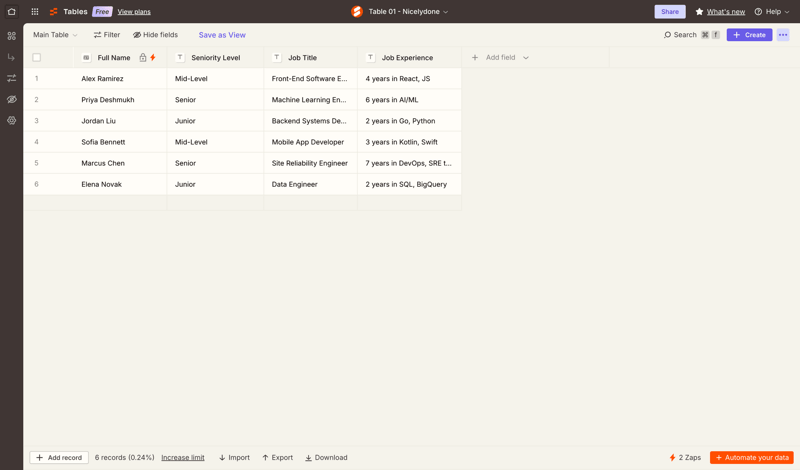Image resolution: width=800 pixels, height=470 pixels.
Task: Open the 2 Zaps indicator
Action: [685, 457]
